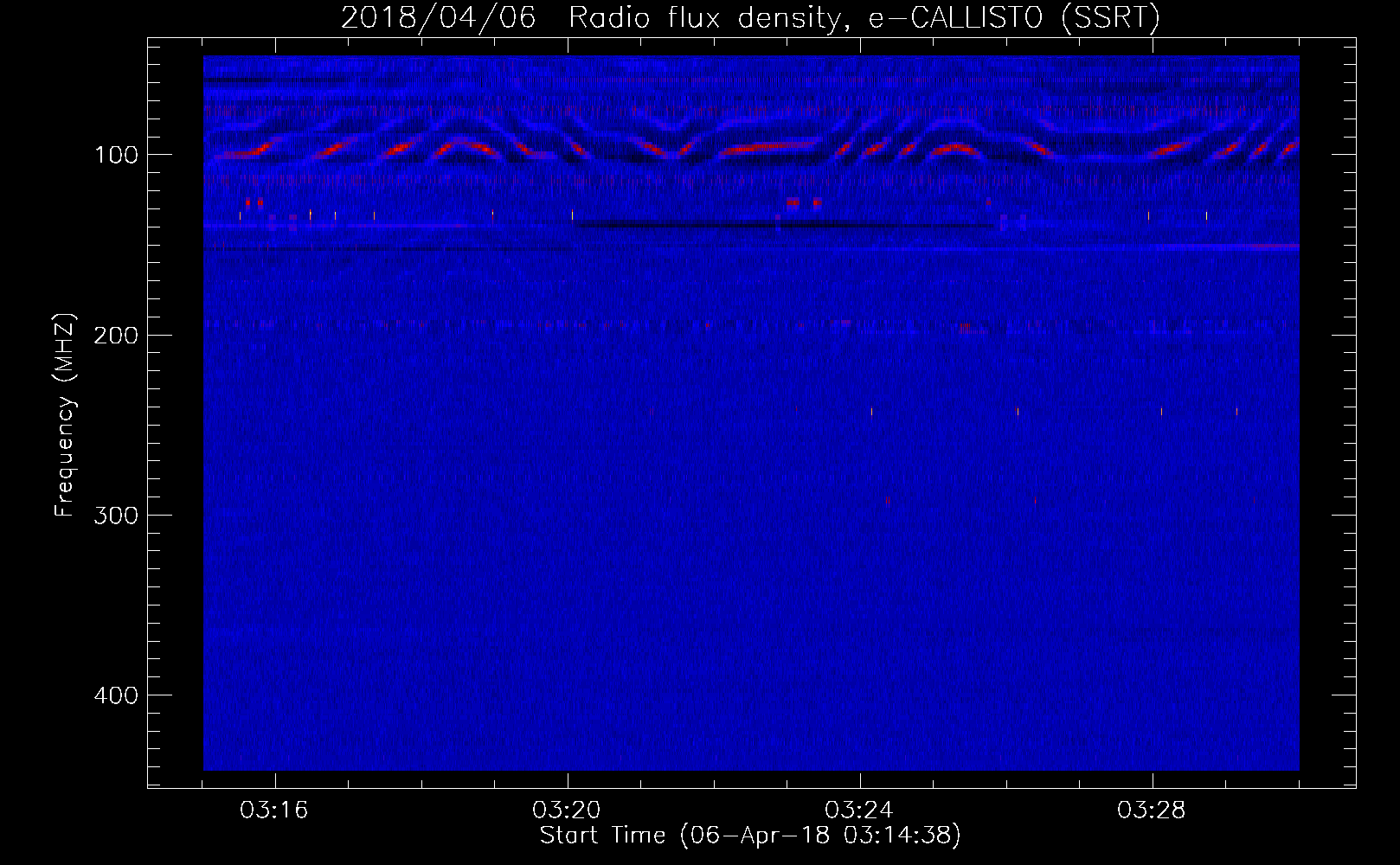Click the 03:24 time tick label

click(859, 811)
